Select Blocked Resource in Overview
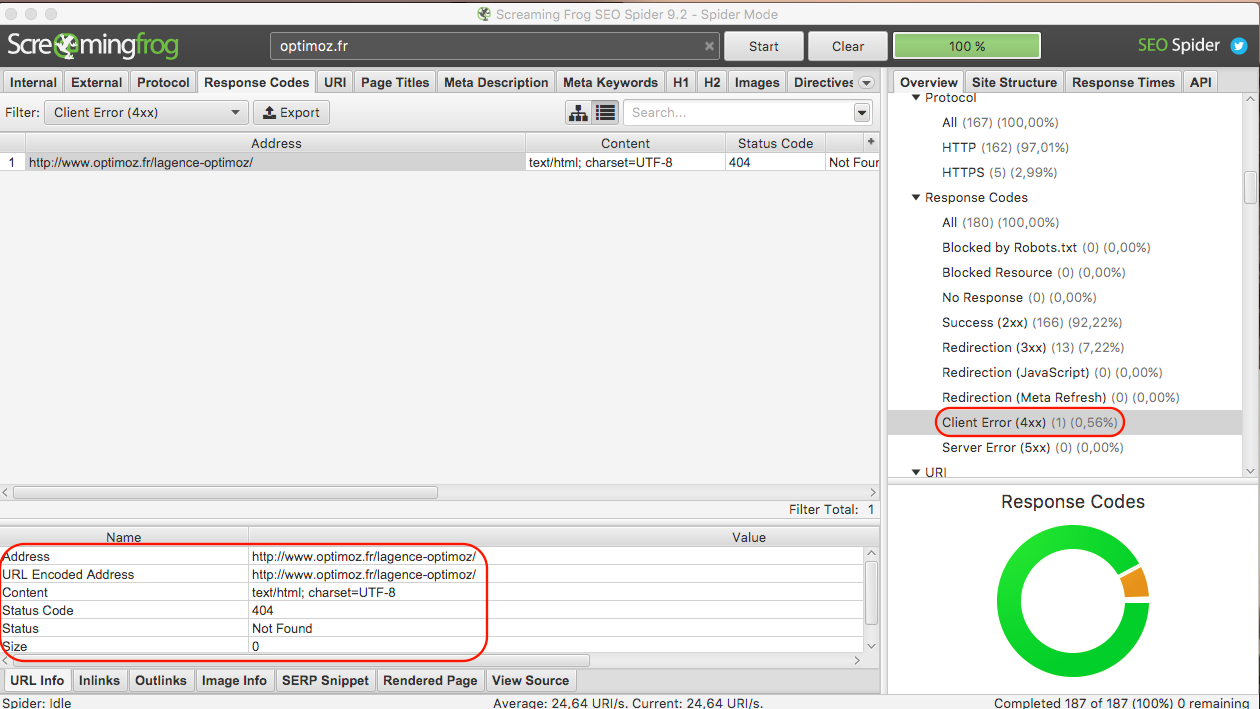The width and height of the screenshot is (1260, 709). (1034, 273)
